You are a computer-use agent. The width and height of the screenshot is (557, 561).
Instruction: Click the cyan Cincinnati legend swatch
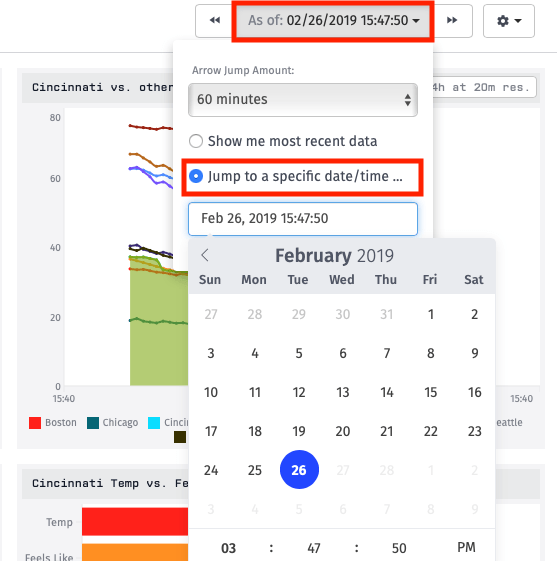coord(154,423)
